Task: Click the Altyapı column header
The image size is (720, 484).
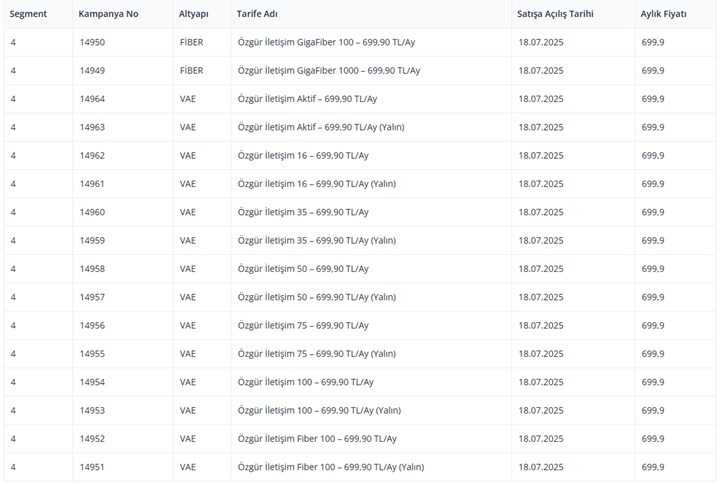Action: pos(193,14)
